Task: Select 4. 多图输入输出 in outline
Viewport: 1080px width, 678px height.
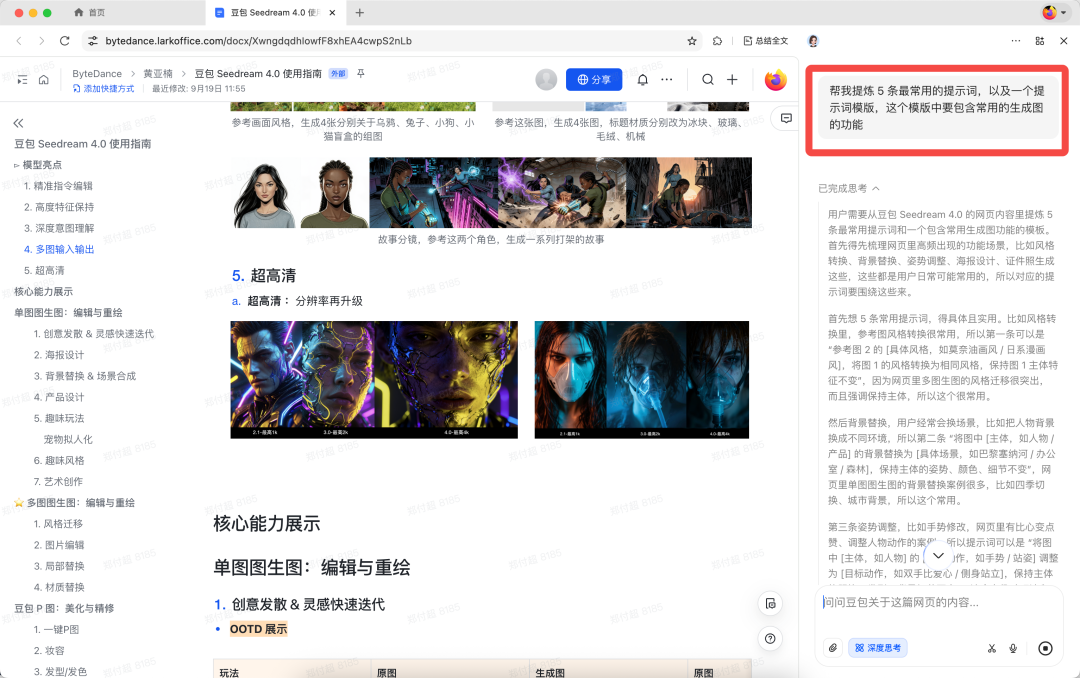Action: coord(59,249)
